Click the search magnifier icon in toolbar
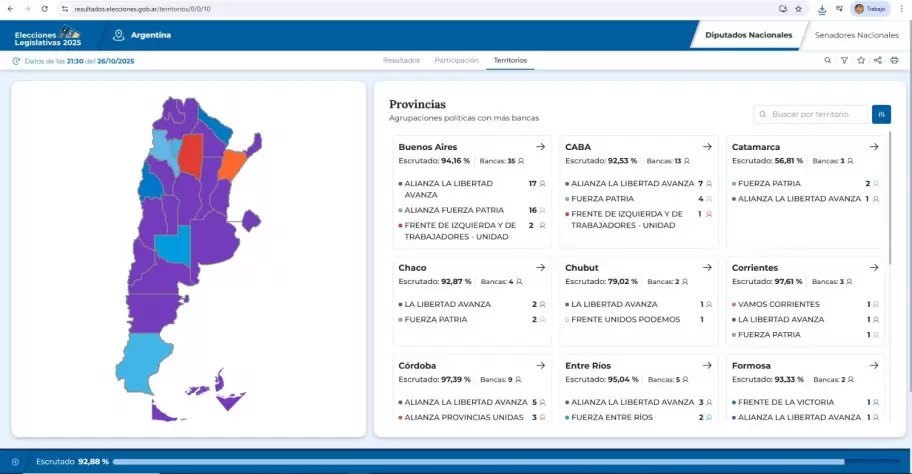912x474 pixels. [x=828, y=61]
